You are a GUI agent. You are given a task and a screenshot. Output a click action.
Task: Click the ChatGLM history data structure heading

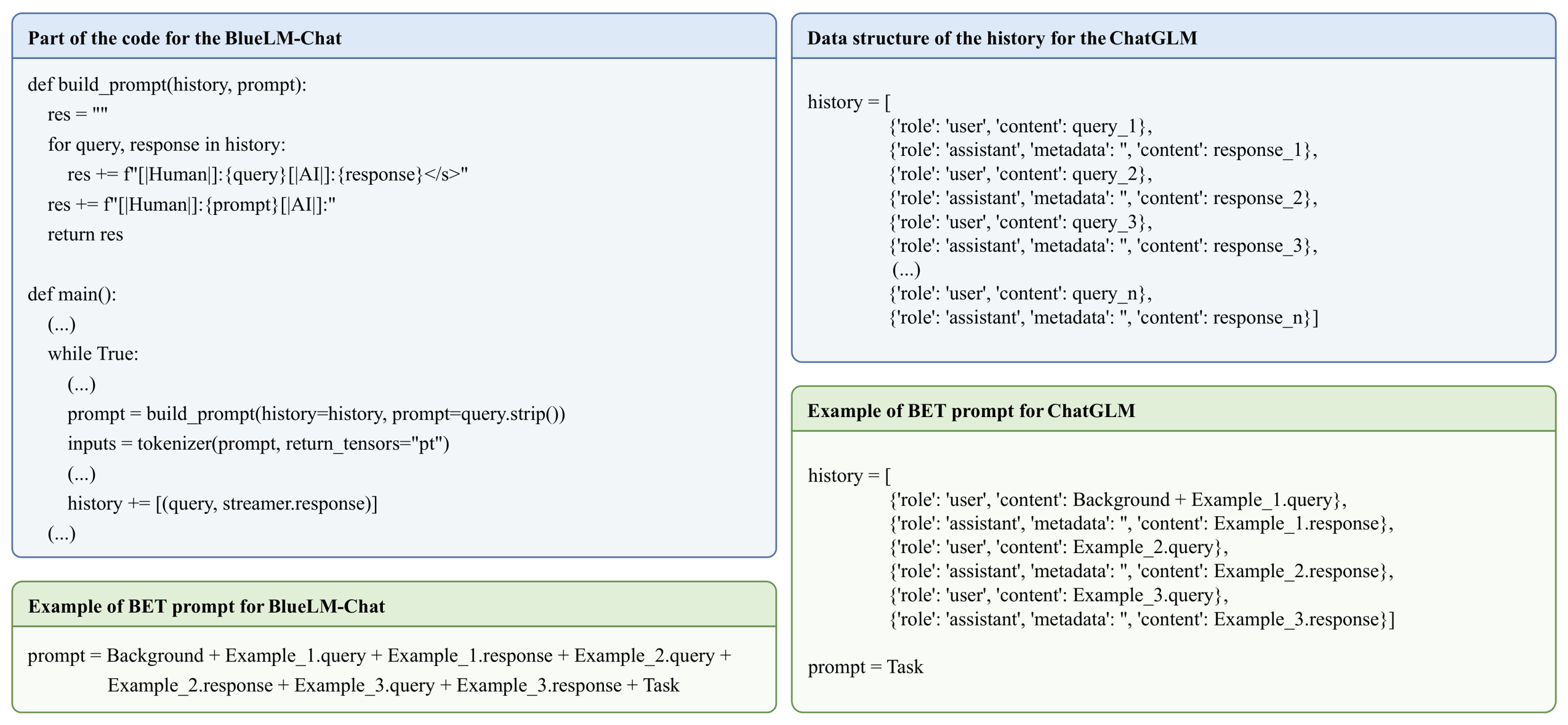[x=1002, y=38]
